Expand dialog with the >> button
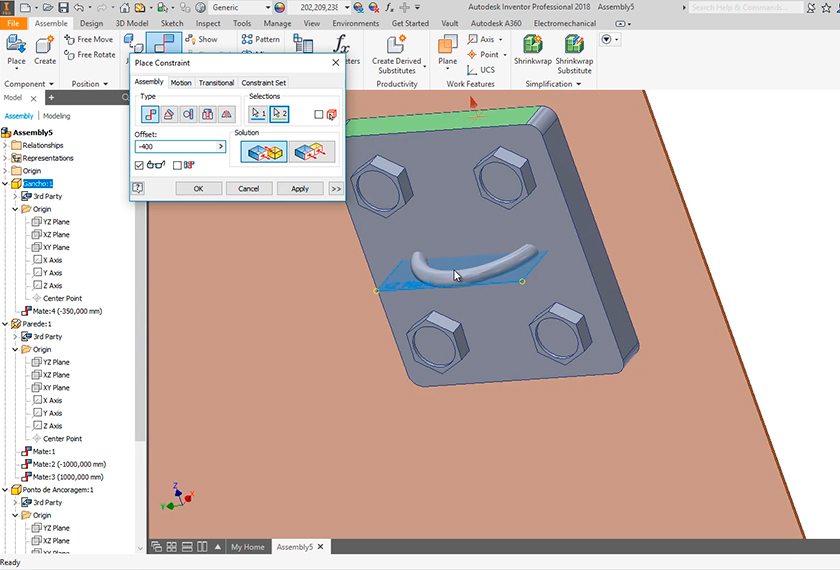Image resolution: width=840 pixels, height=570 pixels. pos(336,188)
